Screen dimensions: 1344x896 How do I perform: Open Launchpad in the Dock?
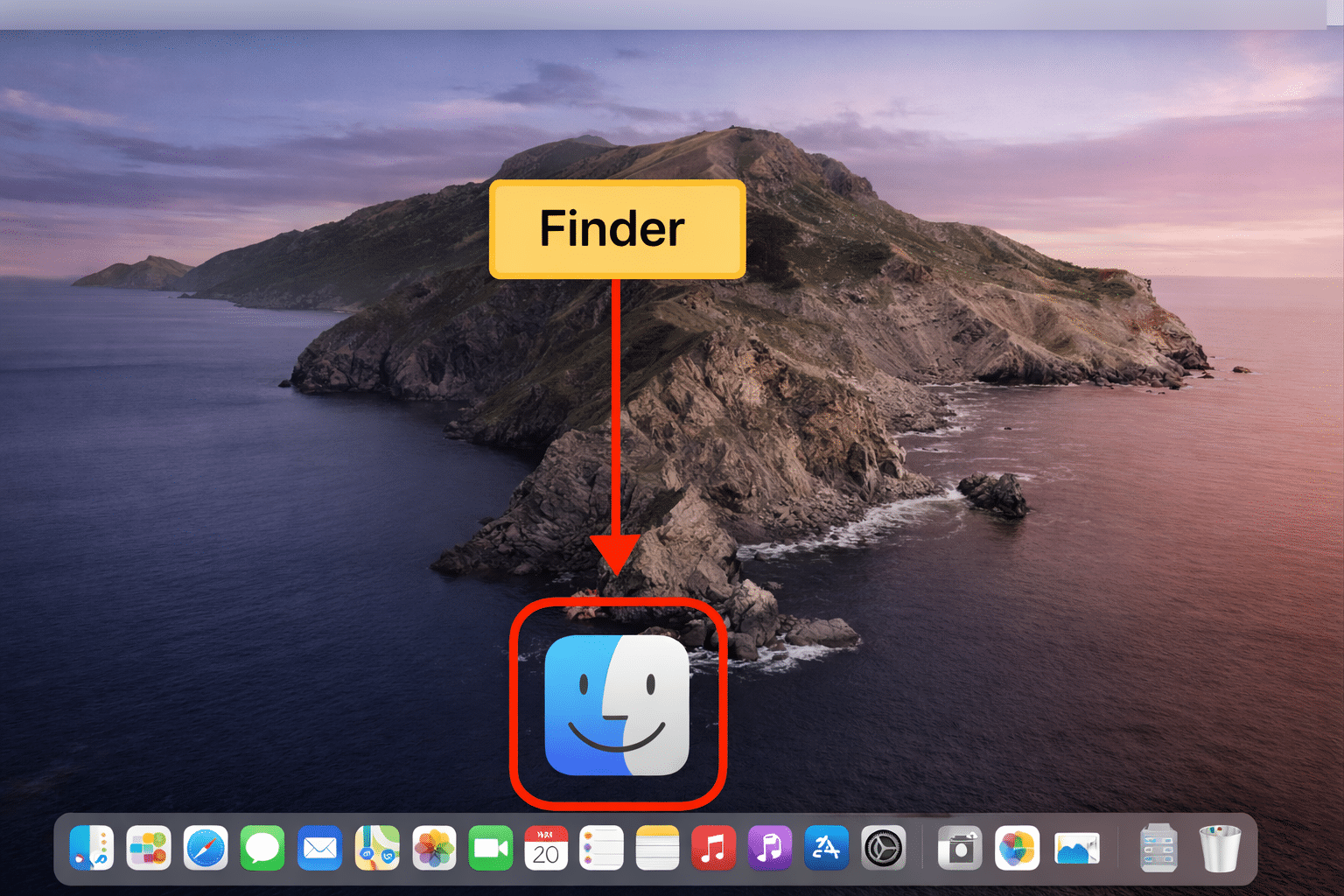click(149, 848)
